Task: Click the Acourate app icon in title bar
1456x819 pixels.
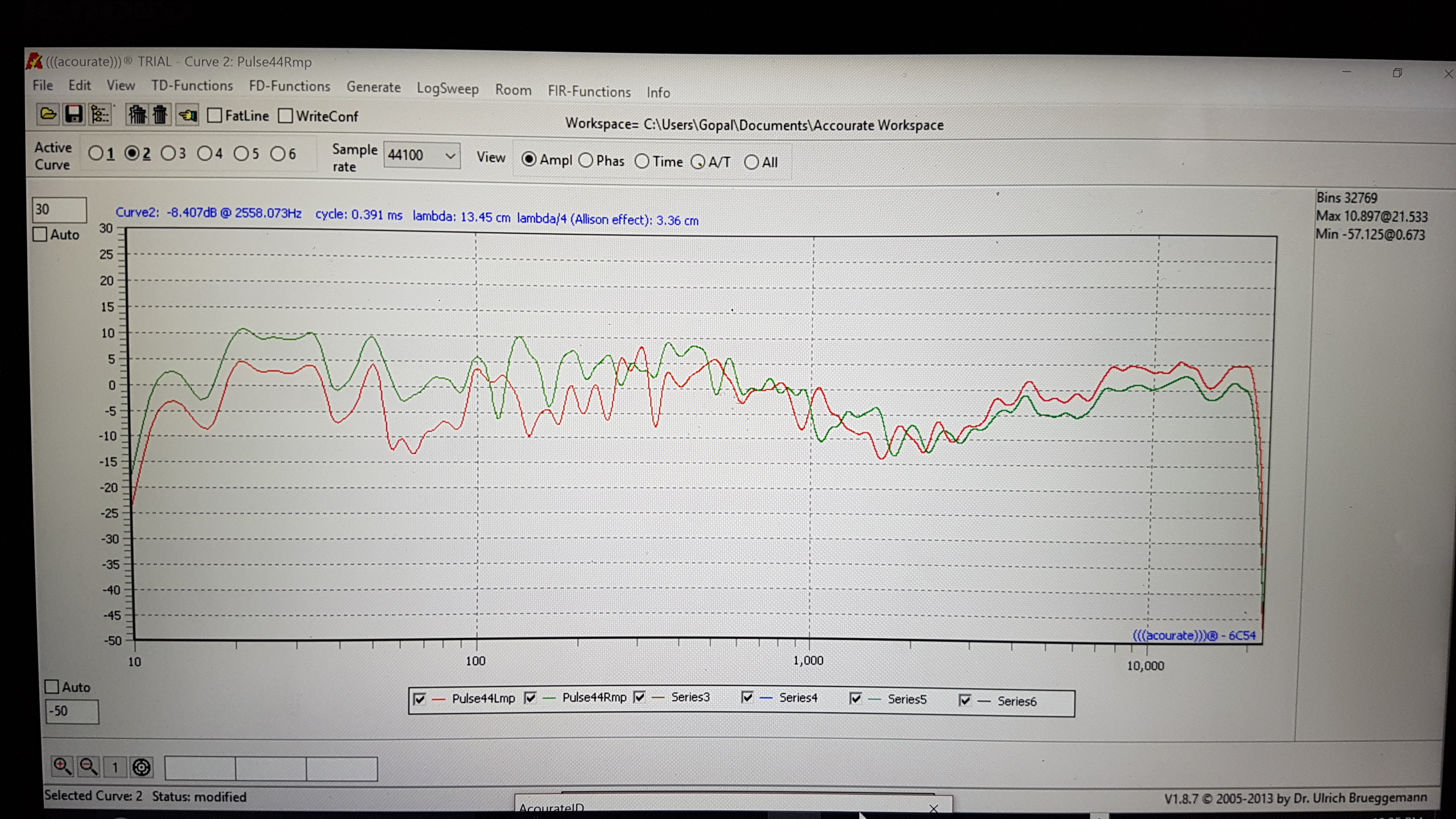Action: (35, 61)
